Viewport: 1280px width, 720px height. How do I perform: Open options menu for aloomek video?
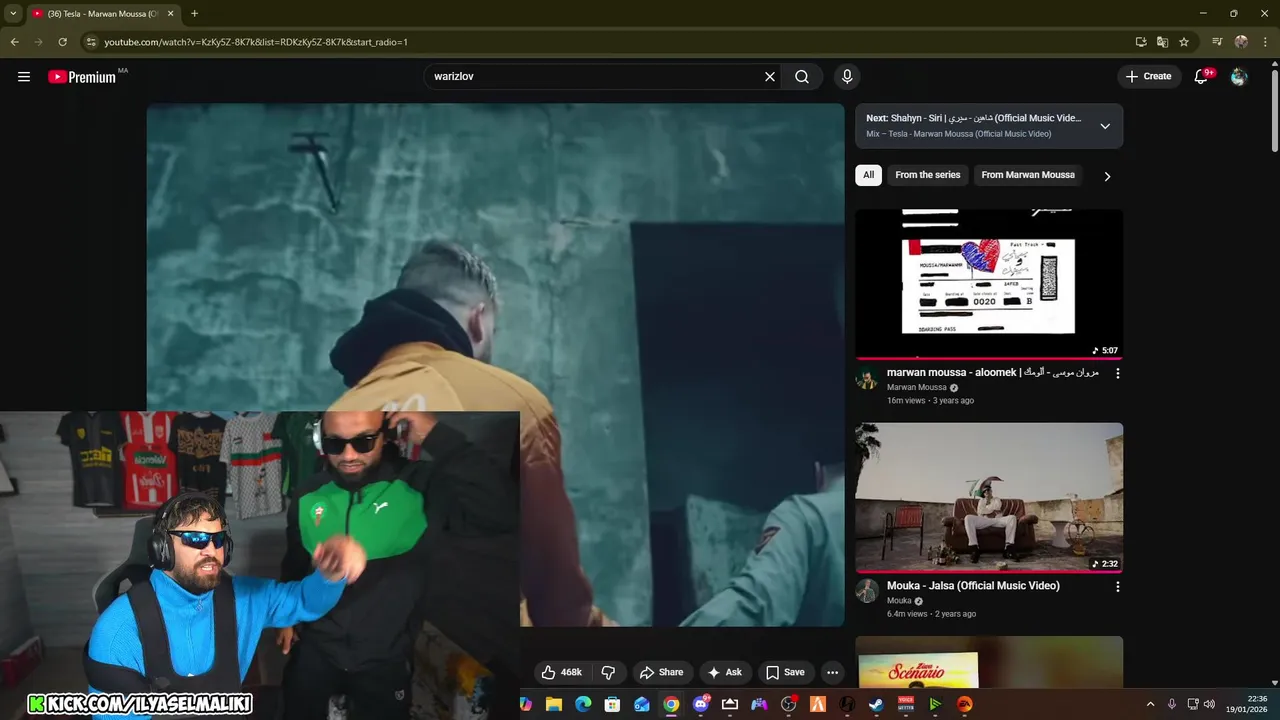(1117, 373)
